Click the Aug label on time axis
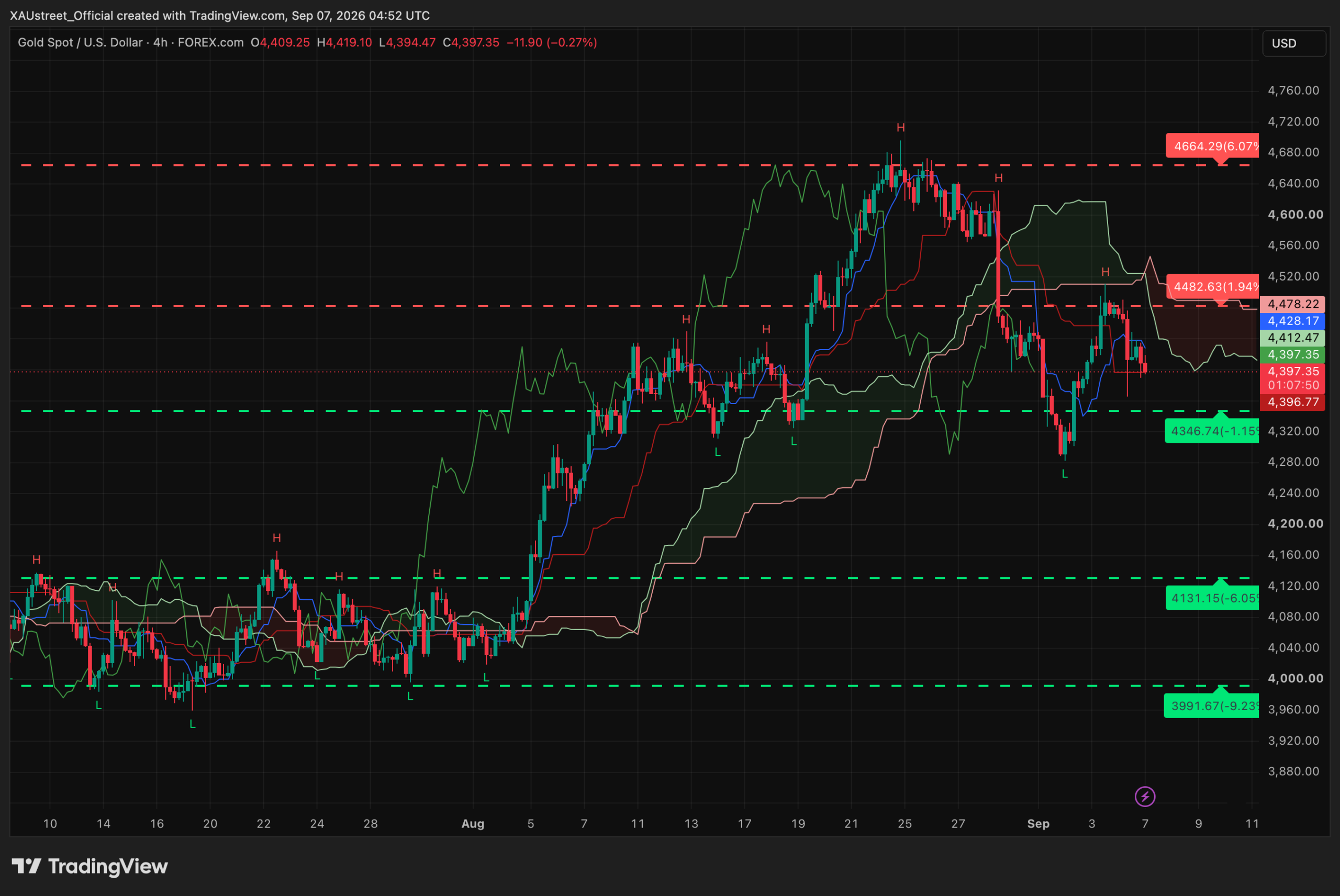Screen dimensions: 1340x896 (473, 823)
